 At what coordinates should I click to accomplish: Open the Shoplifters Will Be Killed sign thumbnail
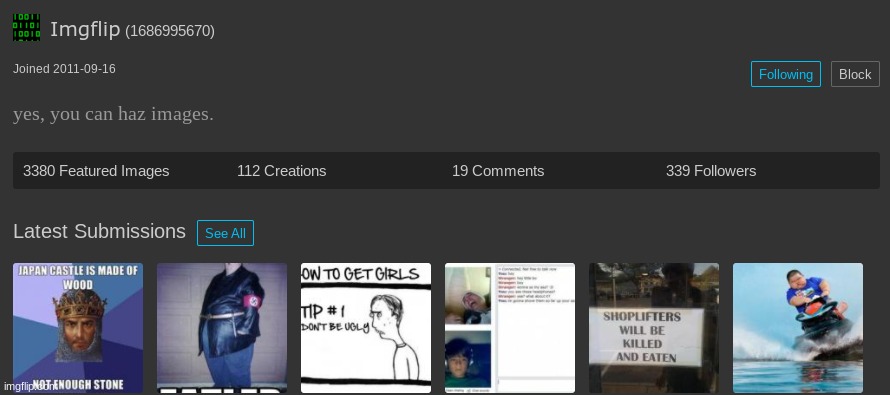pyautogui.click(x=654, y=328)
